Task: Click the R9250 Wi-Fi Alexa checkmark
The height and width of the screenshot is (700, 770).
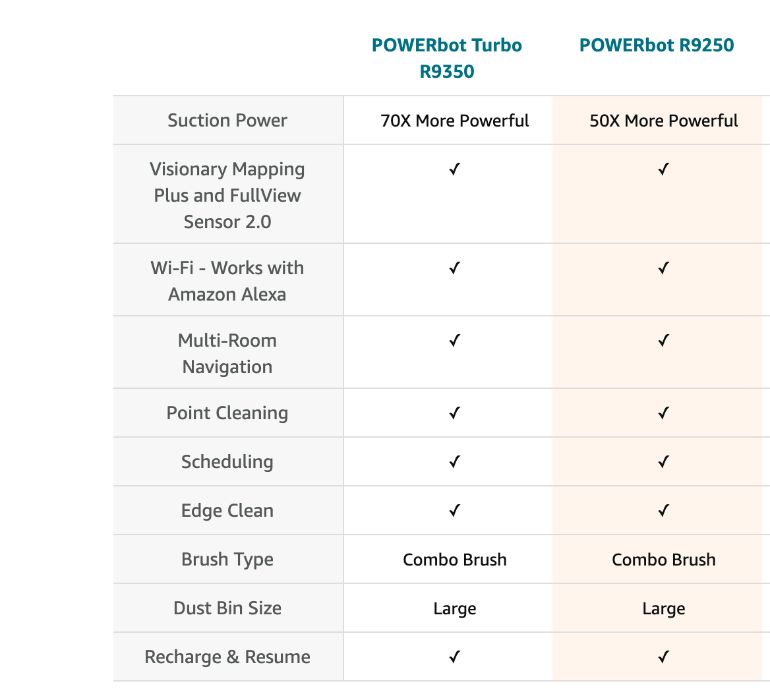Action: point(663,268)
